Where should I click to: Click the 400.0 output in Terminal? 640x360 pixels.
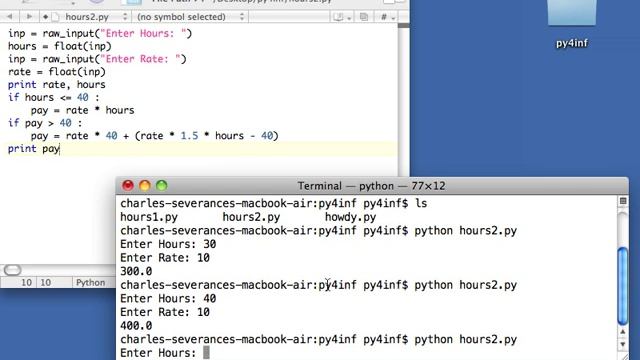point(136,326)
